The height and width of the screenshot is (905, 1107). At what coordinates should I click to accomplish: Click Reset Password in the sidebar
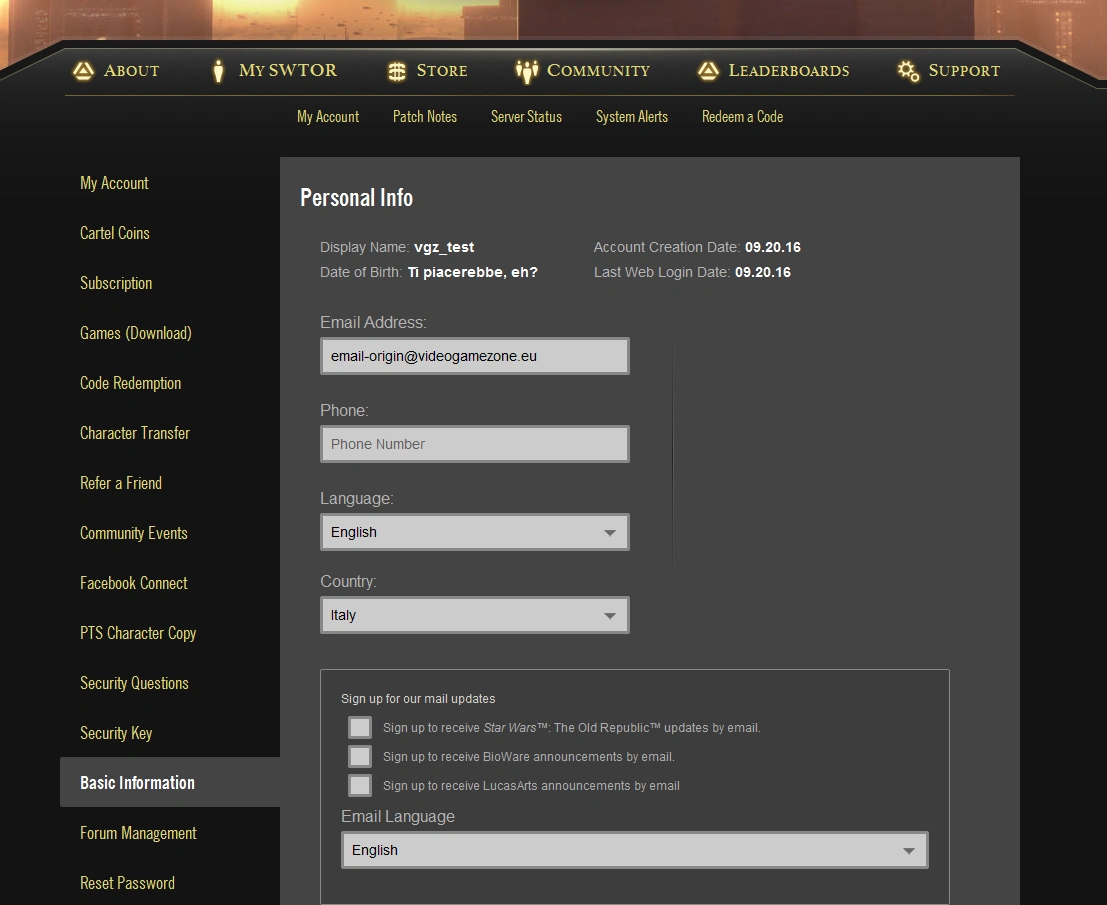(127, 883)
